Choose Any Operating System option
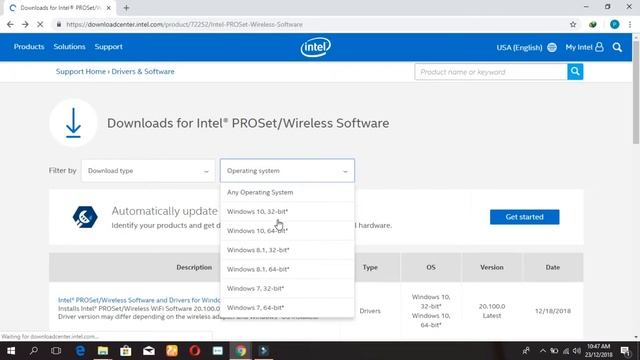The image size is (640, 360). [x=287, y=192]
